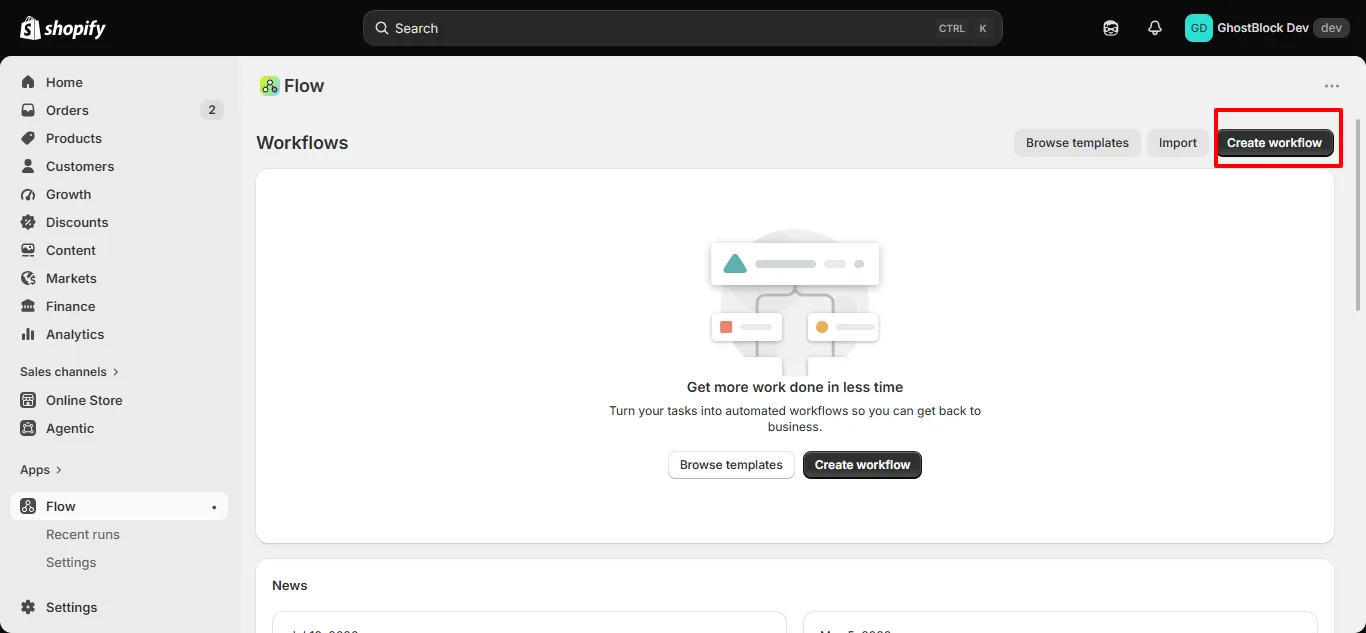Click the Analytics bar chart icon
The width and height of the screenshot is (1366, 633).
pyautogui.click(x=28, y=334)
